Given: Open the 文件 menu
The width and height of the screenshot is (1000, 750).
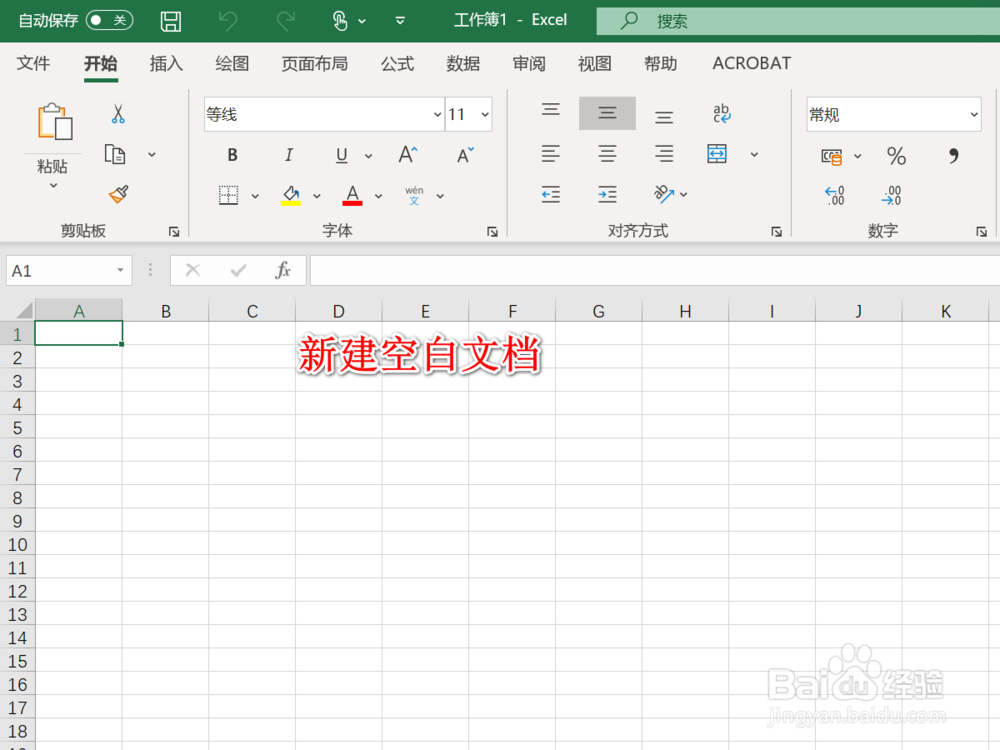Looking at the screenshot, I should pyautogui.click(x=33, y=63).
